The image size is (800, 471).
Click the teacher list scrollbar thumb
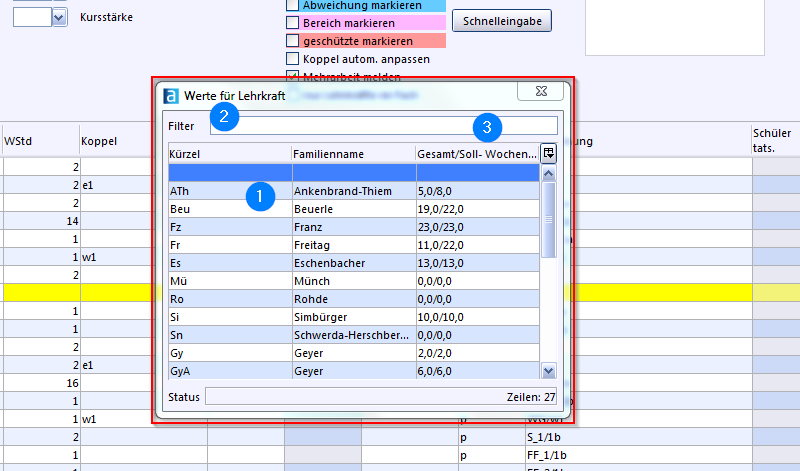coord(548,220)
